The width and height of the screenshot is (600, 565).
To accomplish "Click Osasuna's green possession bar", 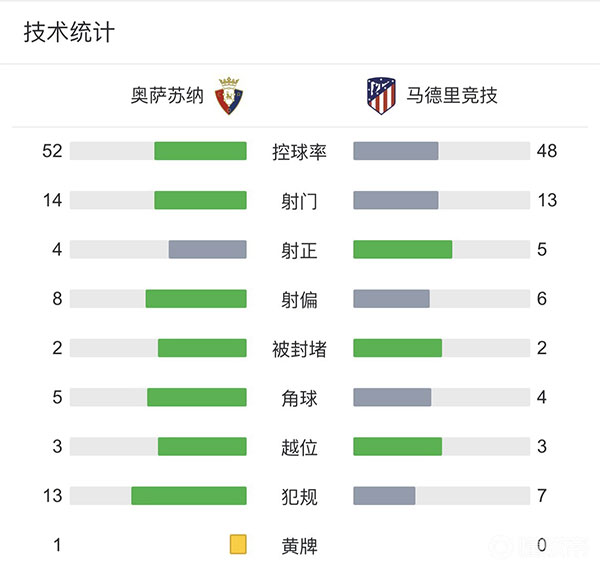I will coord(200,151).
